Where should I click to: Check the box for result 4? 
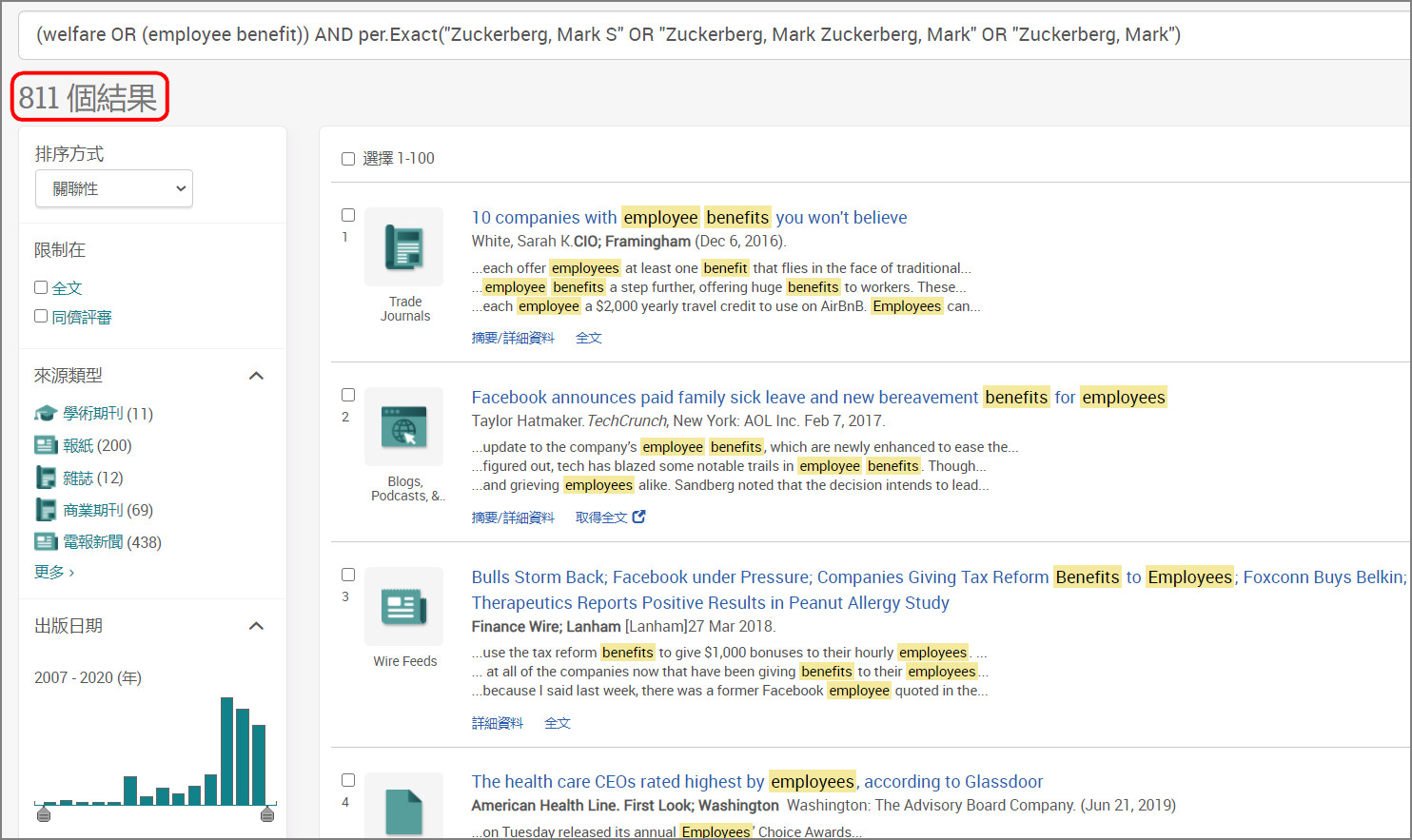coord(348,780)
